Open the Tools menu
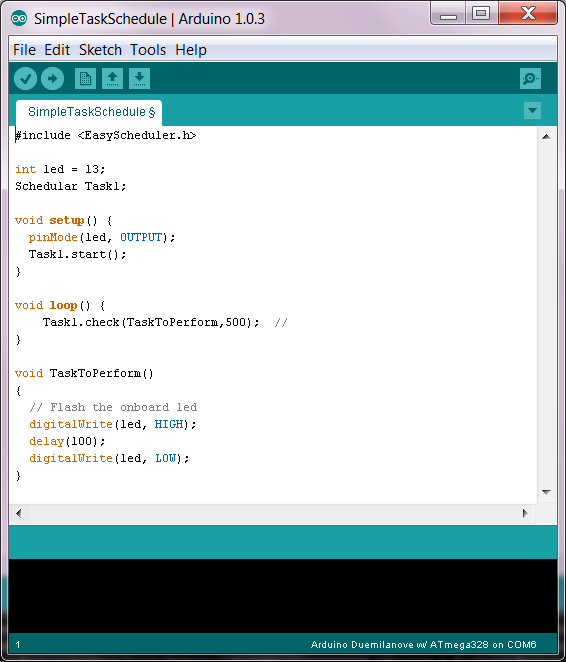The height and width of the screenshot is (662, 566). [x=148, y=50]
